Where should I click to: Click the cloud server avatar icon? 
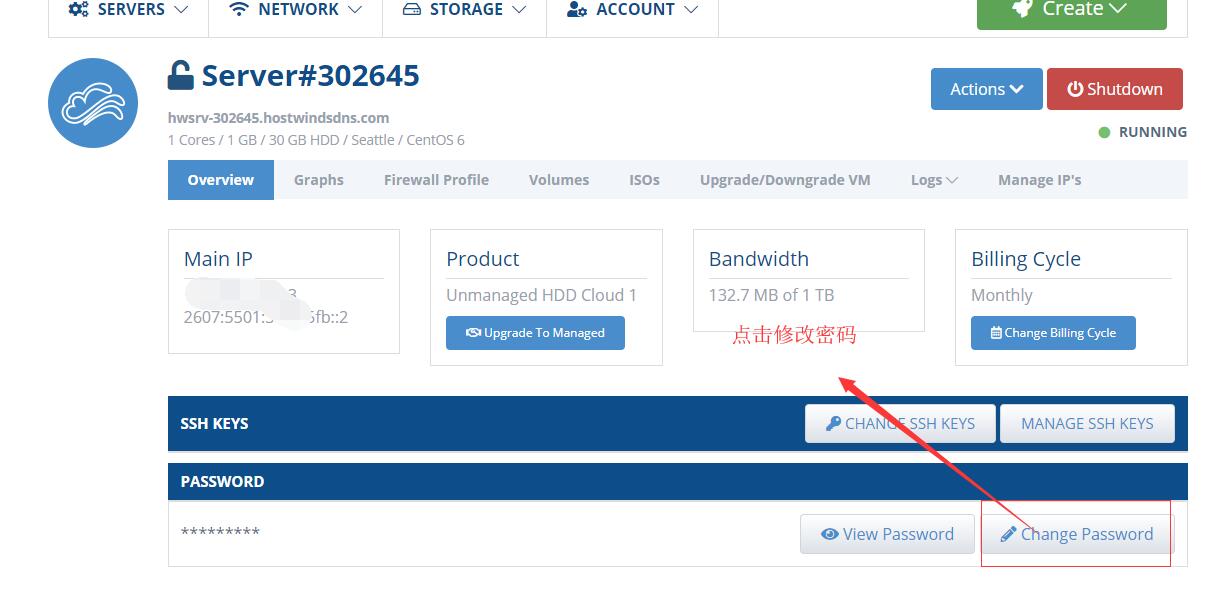(92, 103)
